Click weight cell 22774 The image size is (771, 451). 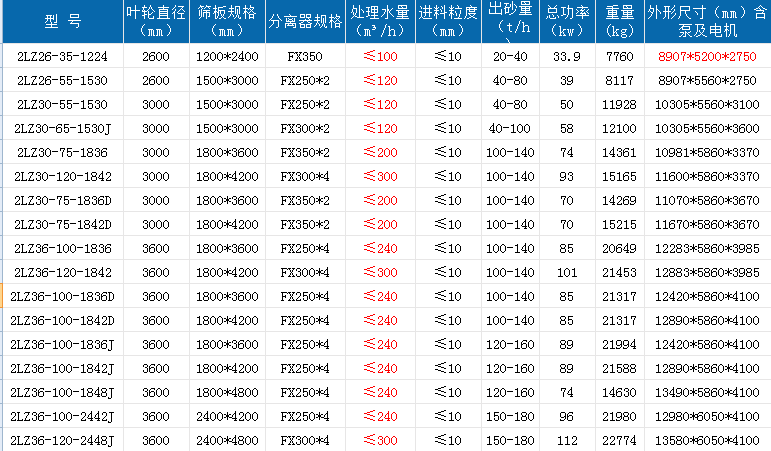click(x=620, y=440)
